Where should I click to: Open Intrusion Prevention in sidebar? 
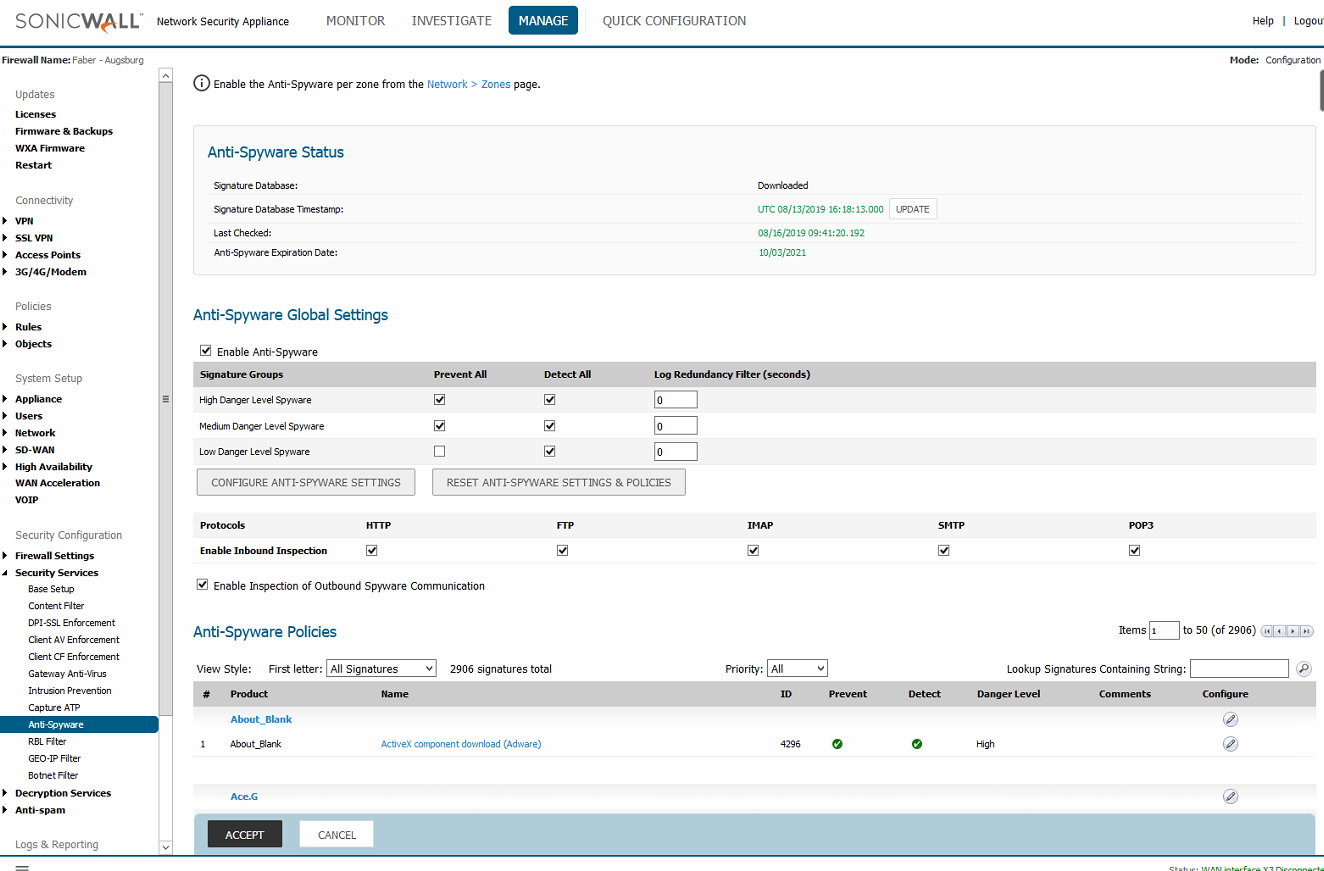point(70,690)
